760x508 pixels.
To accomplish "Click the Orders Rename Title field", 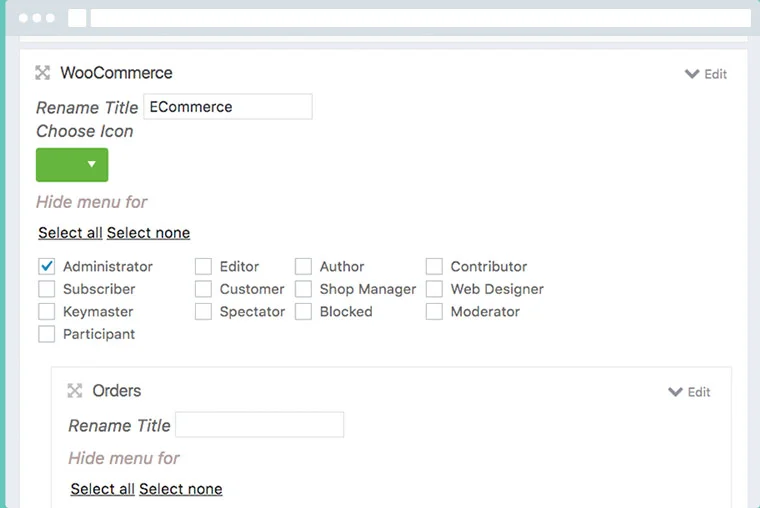I will point(260,425).
